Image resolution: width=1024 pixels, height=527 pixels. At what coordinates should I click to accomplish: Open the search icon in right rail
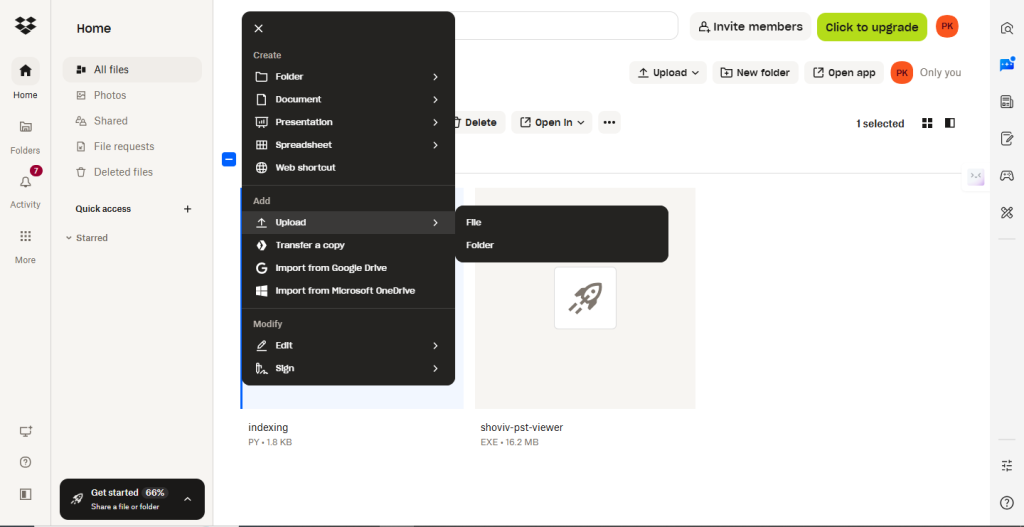1007,28
